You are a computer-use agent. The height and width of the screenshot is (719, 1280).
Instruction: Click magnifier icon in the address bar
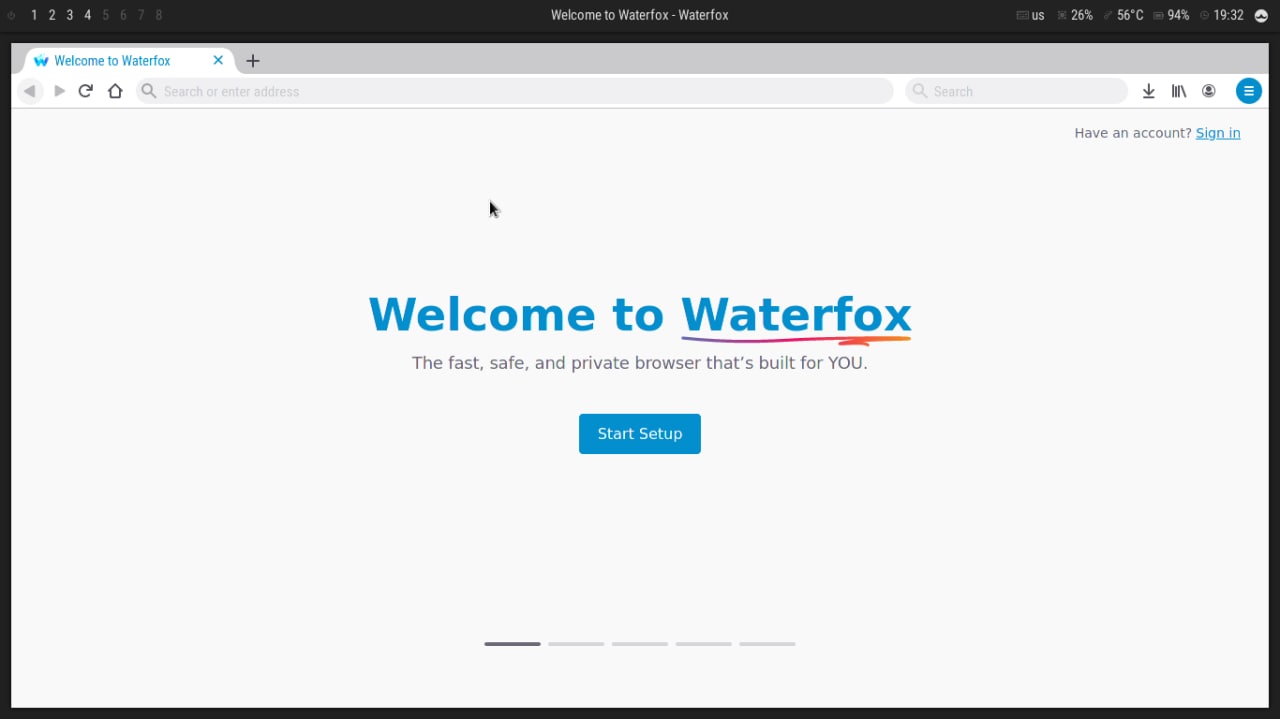tap(149, 91)
